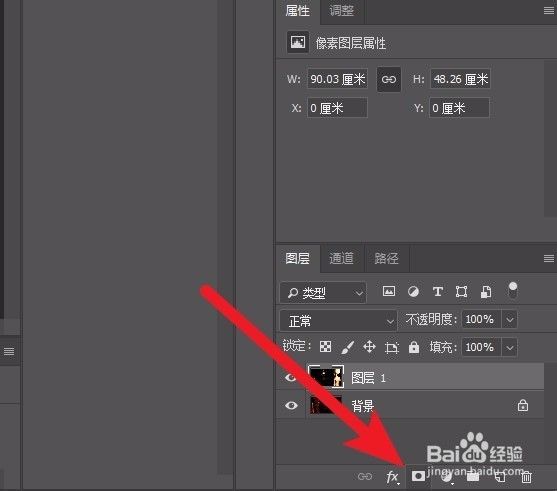557x491 pixels.
Task: Lock position move icon
Action: [369, 346]
